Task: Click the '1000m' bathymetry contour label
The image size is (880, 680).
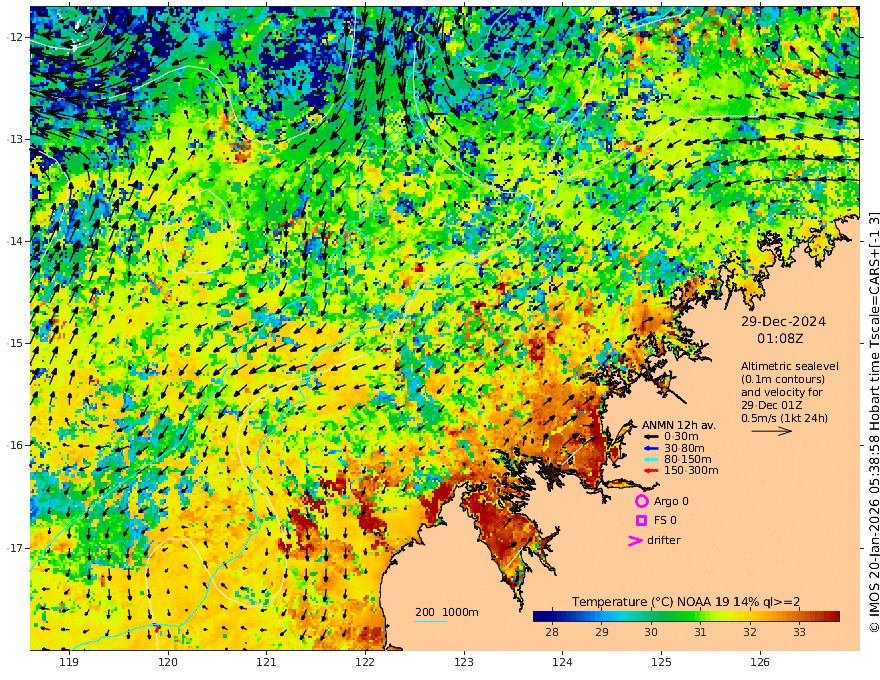Action: point(460,612)
